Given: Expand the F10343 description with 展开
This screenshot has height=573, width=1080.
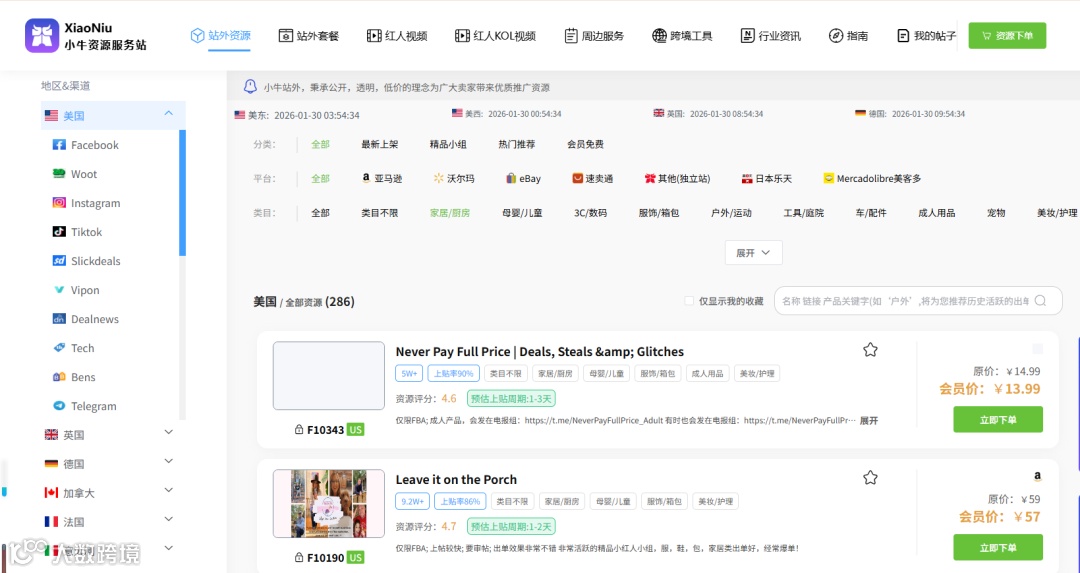Looking at the screenshot, I should pos(869,420).
